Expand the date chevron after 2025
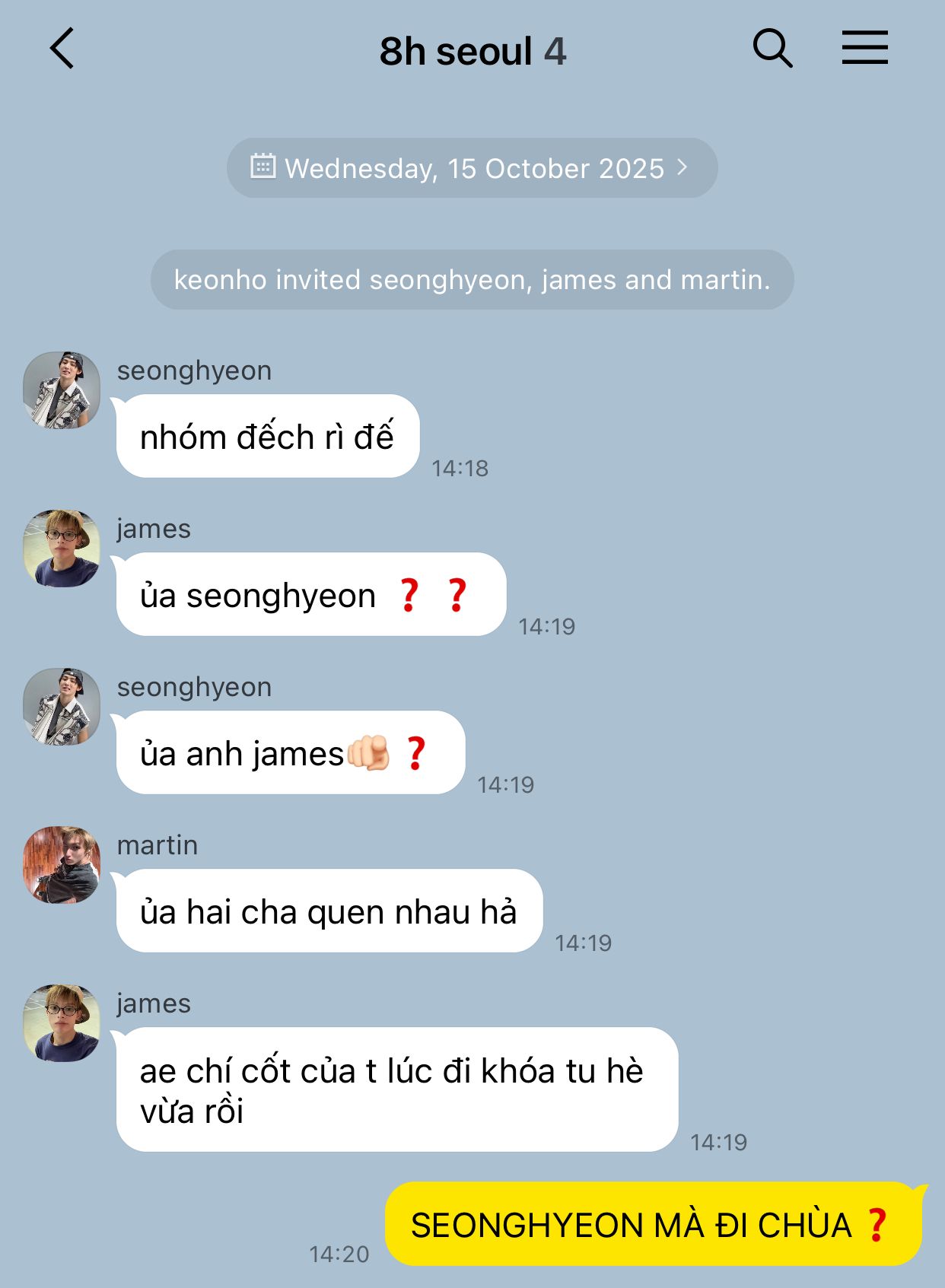Screen dimensions: 945x1288 682,167
